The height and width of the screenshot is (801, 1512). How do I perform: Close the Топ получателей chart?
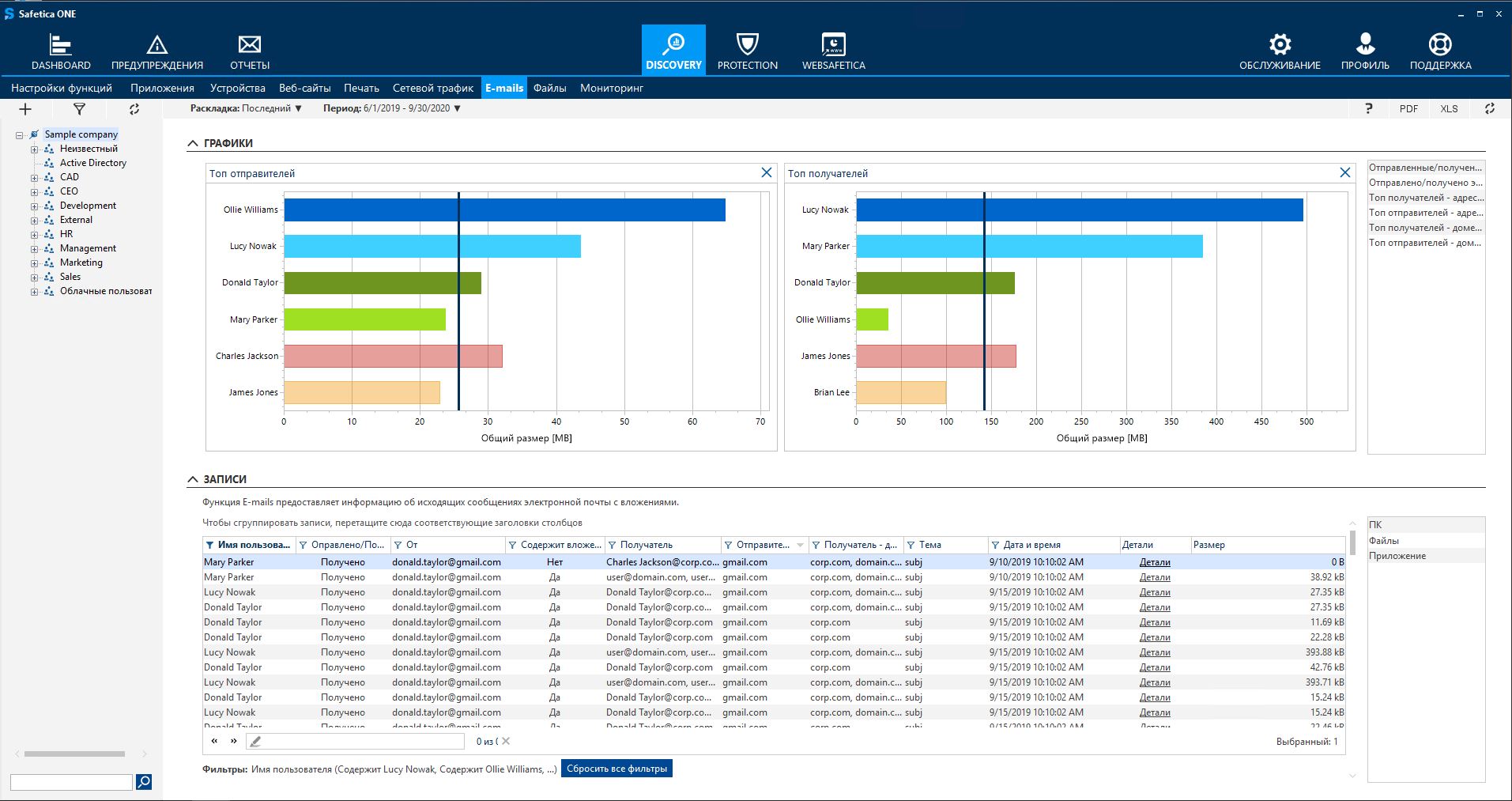[x=1344, y=172]
